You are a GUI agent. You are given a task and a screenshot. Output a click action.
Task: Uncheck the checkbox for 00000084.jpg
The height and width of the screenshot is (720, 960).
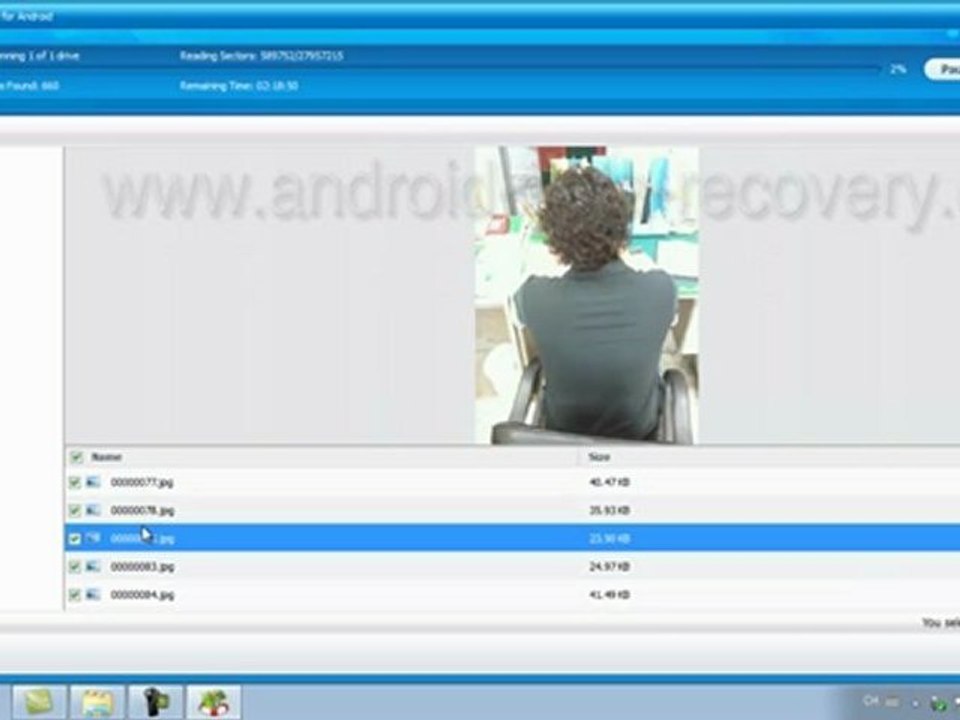point(75,595)
